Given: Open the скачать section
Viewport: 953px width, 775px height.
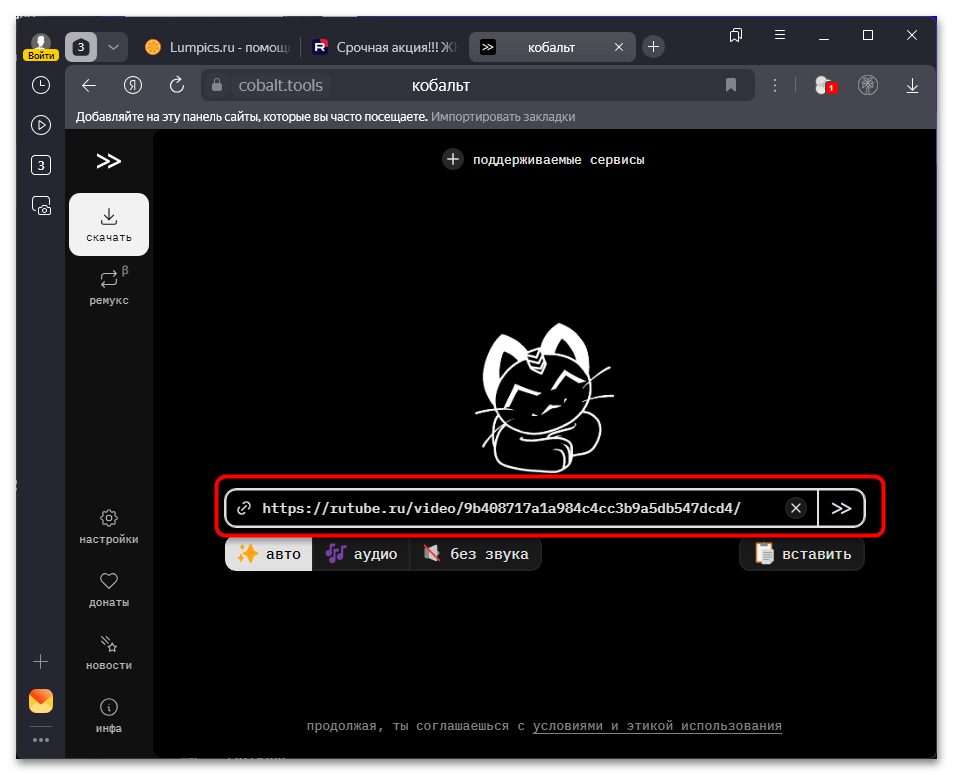Looking at the screenshot, I should point(109,224).
